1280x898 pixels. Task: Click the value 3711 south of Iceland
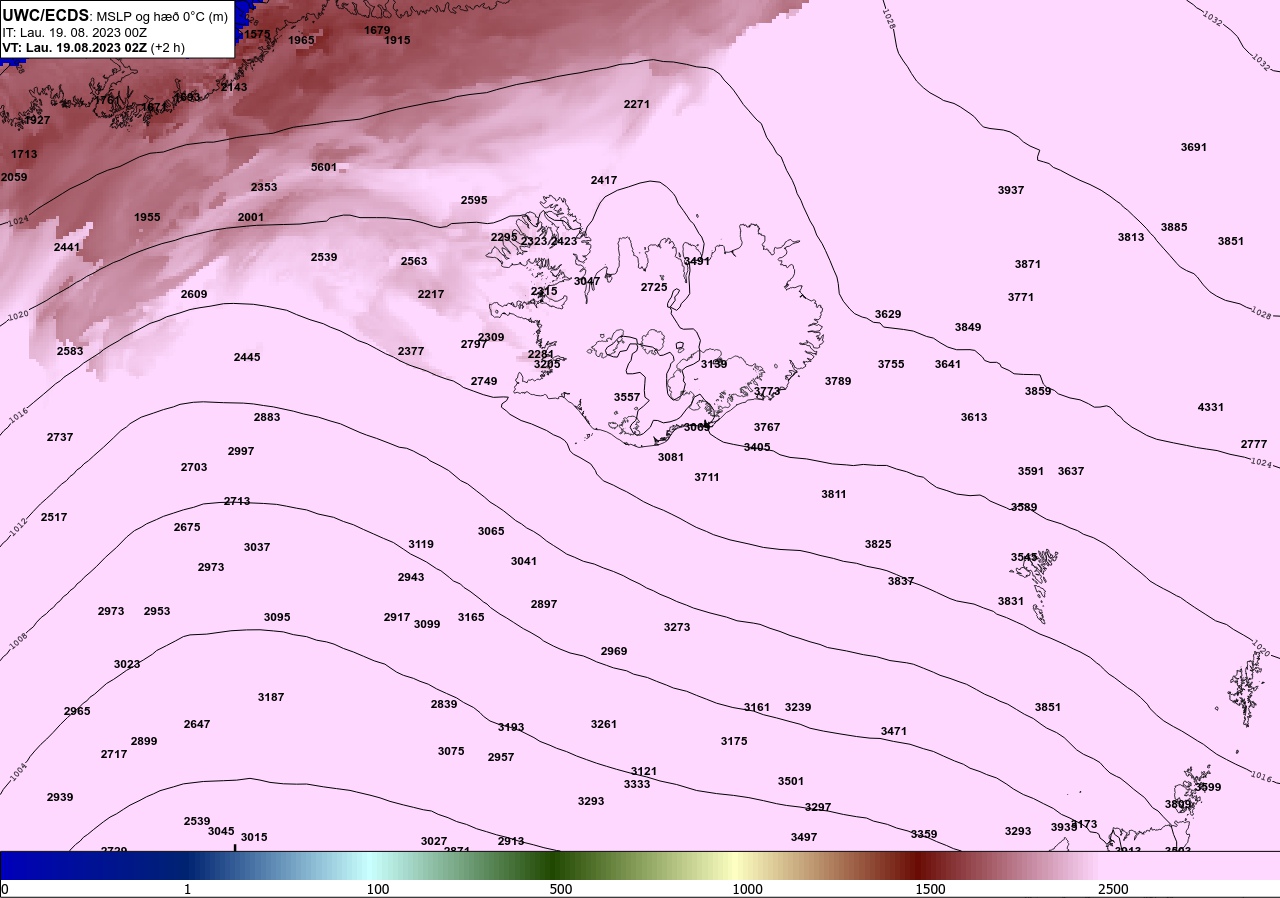coord(707,477)
